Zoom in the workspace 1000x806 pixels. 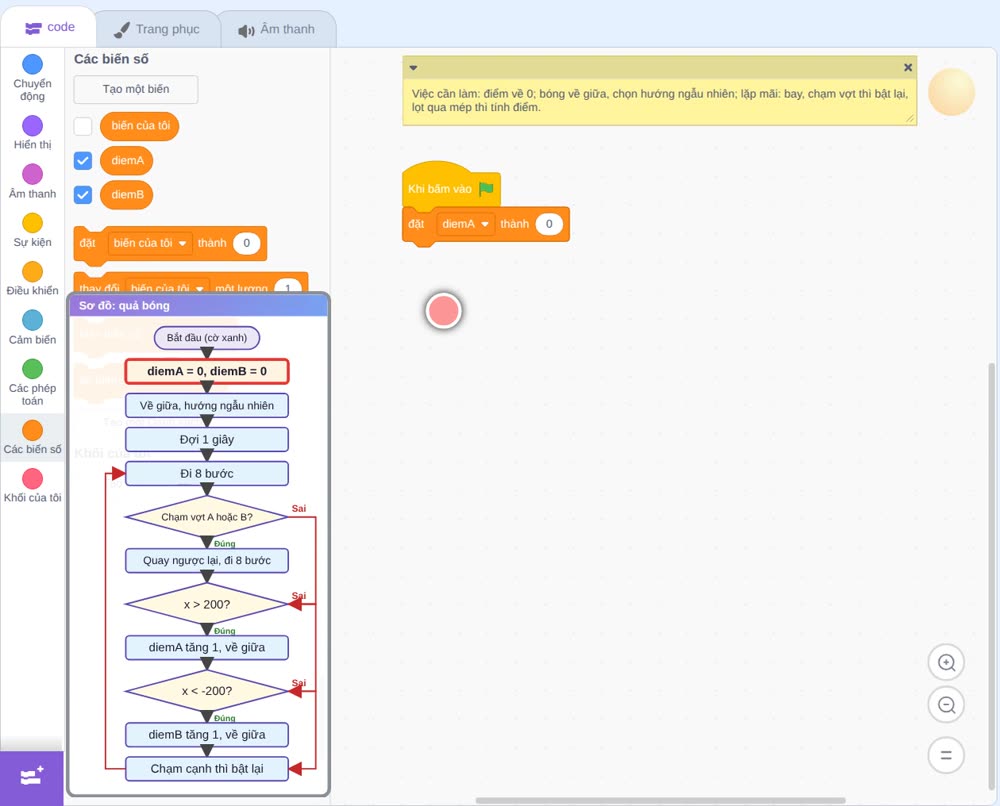946,663
